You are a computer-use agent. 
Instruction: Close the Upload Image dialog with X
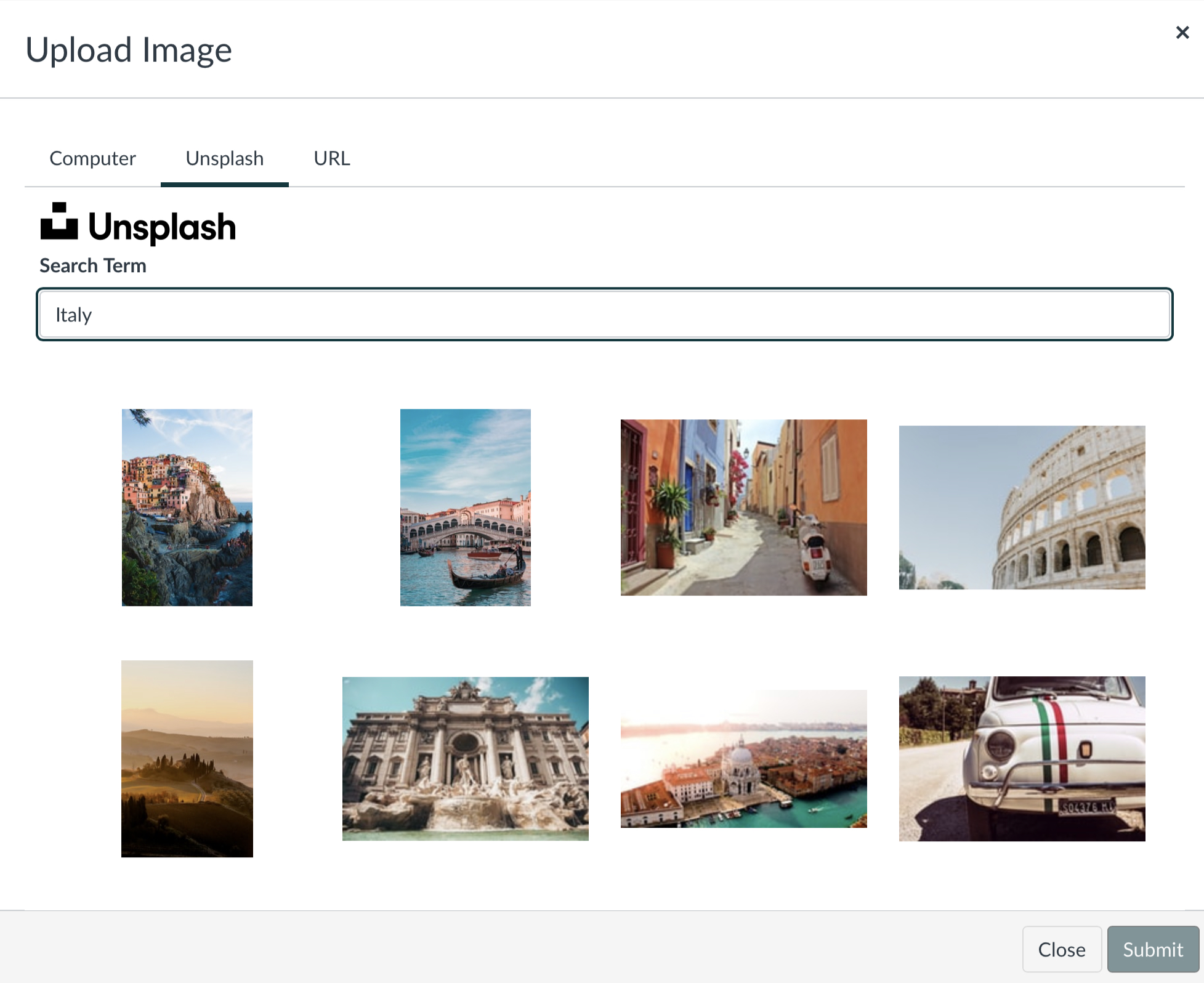[1182, 33]
